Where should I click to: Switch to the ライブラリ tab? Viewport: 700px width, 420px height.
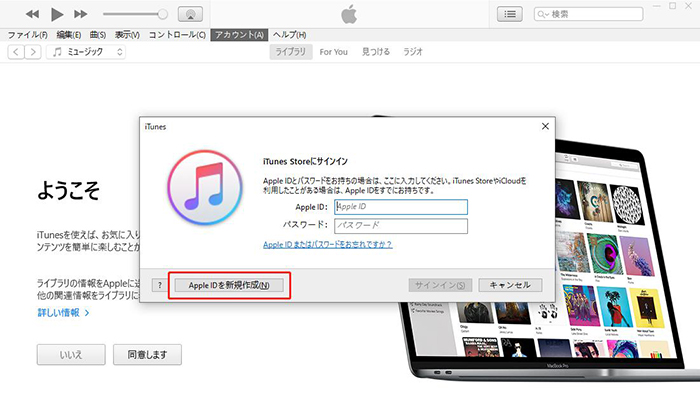point(291,52)
